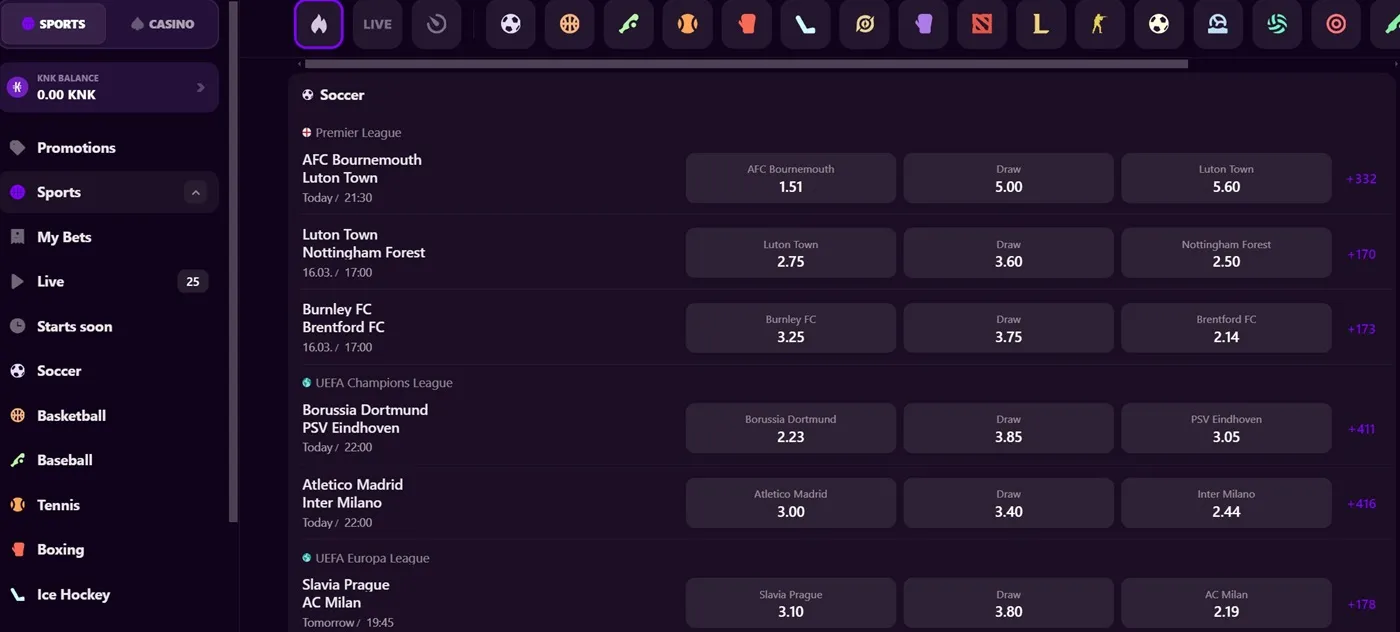The height and width of the screenshot is (632, 1400).
Task: Click the horizontal sports scrollbar
Action: click(746, 64)
